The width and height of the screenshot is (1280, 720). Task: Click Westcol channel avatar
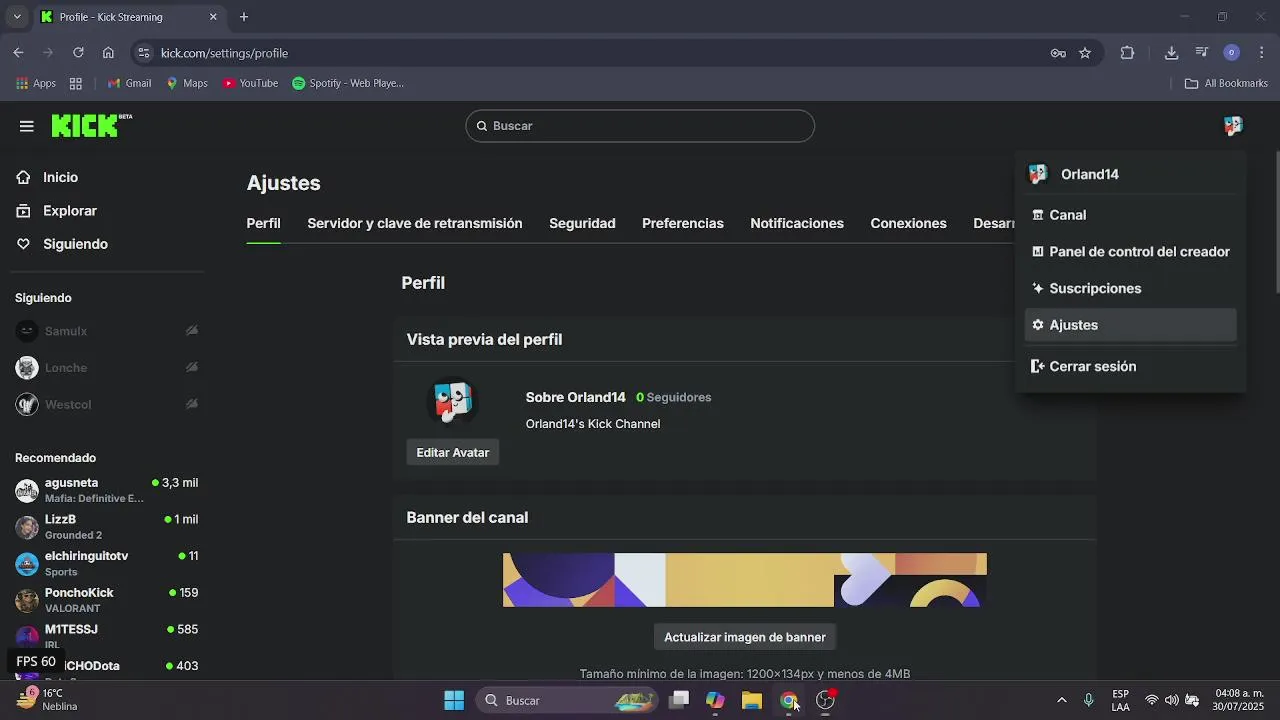(27, 404)
